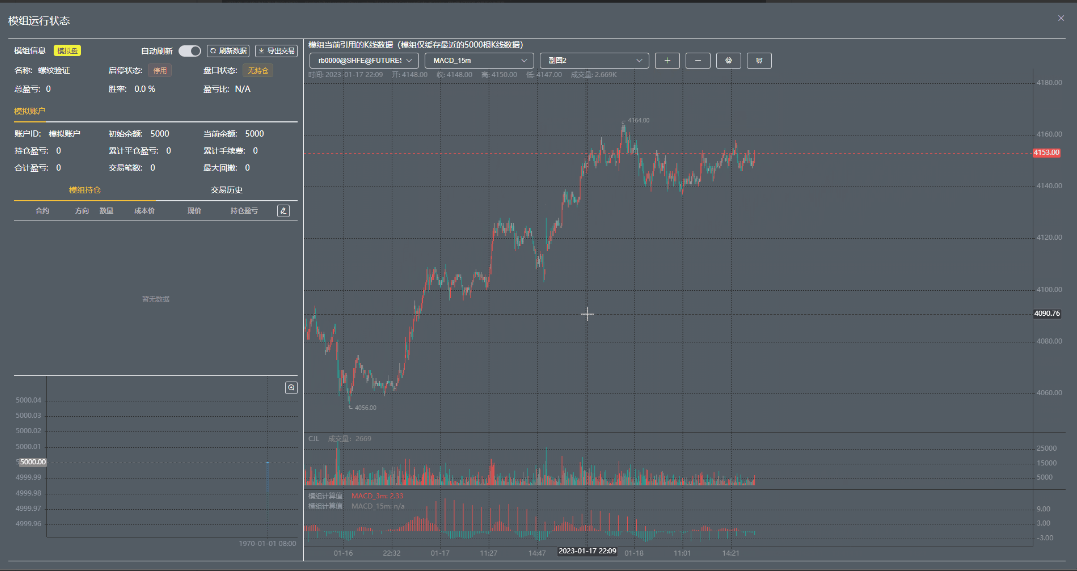1077x571 pixels.
Task: Click the edit icon in positions table header
Action: [x=283, y=211]
